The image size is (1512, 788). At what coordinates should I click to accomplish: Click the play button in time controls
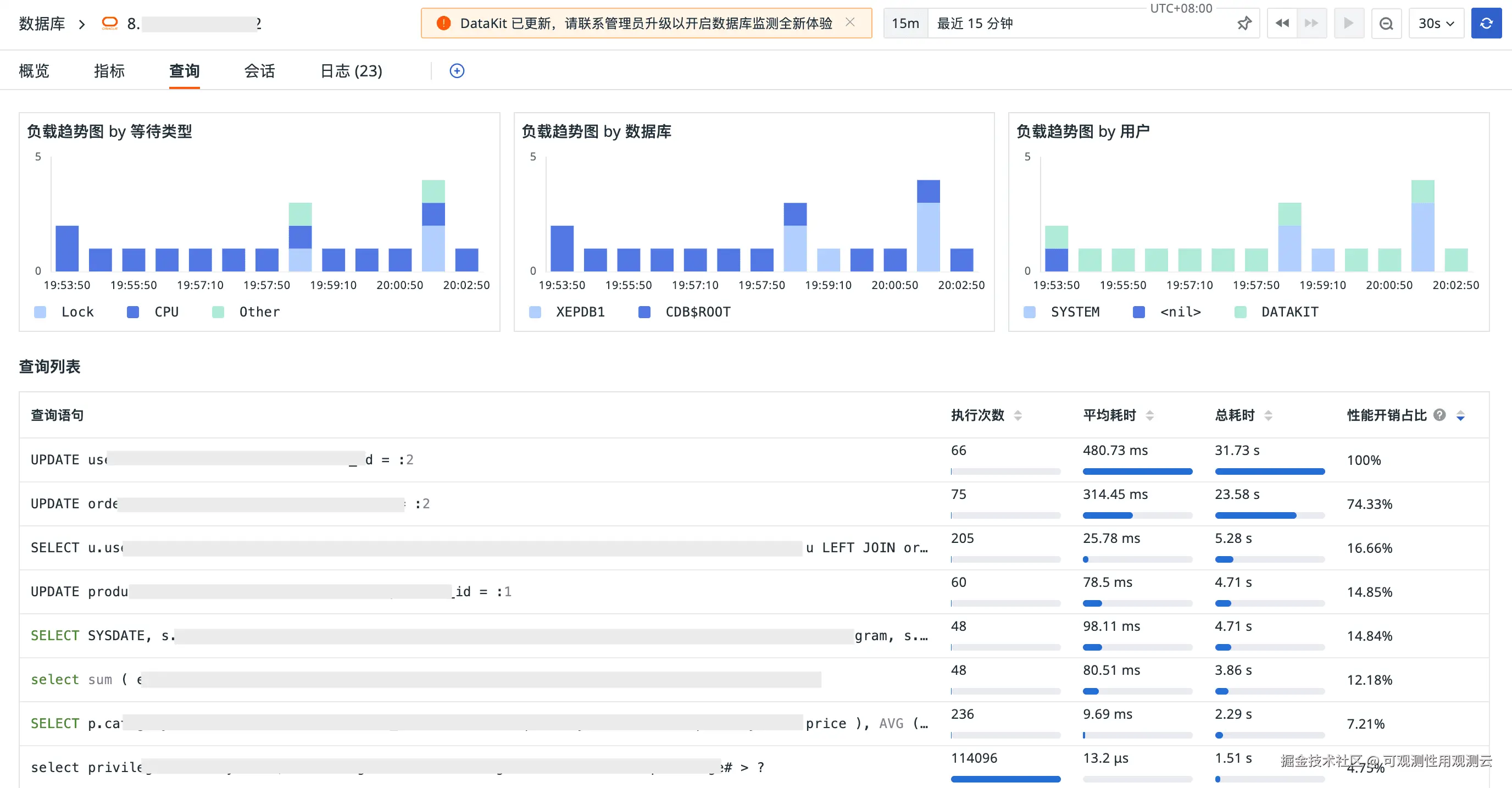1348,24
